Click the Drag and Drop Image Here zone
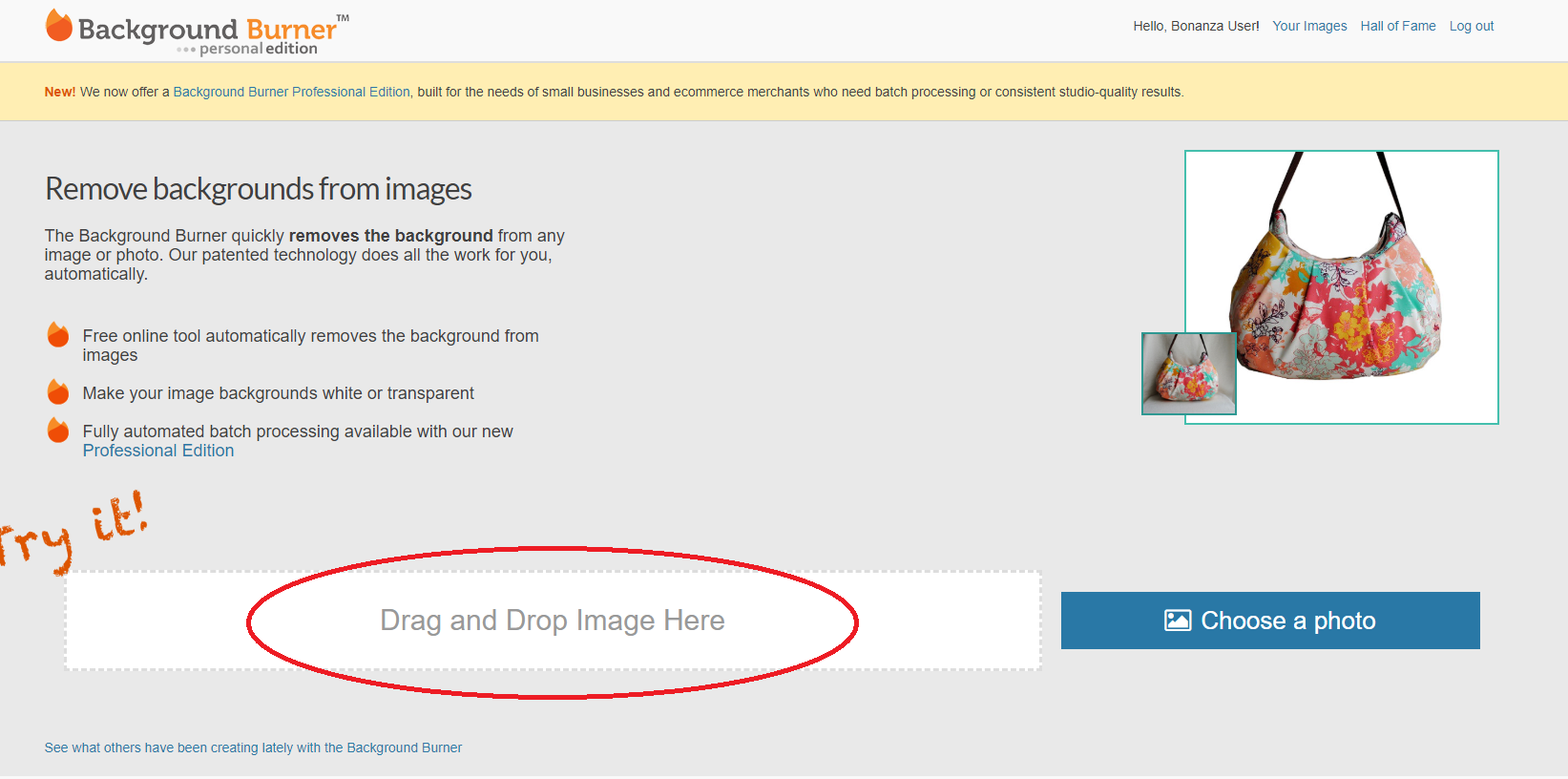The width and height of the screenshot is (1568, 779). [x=553, y=621]
